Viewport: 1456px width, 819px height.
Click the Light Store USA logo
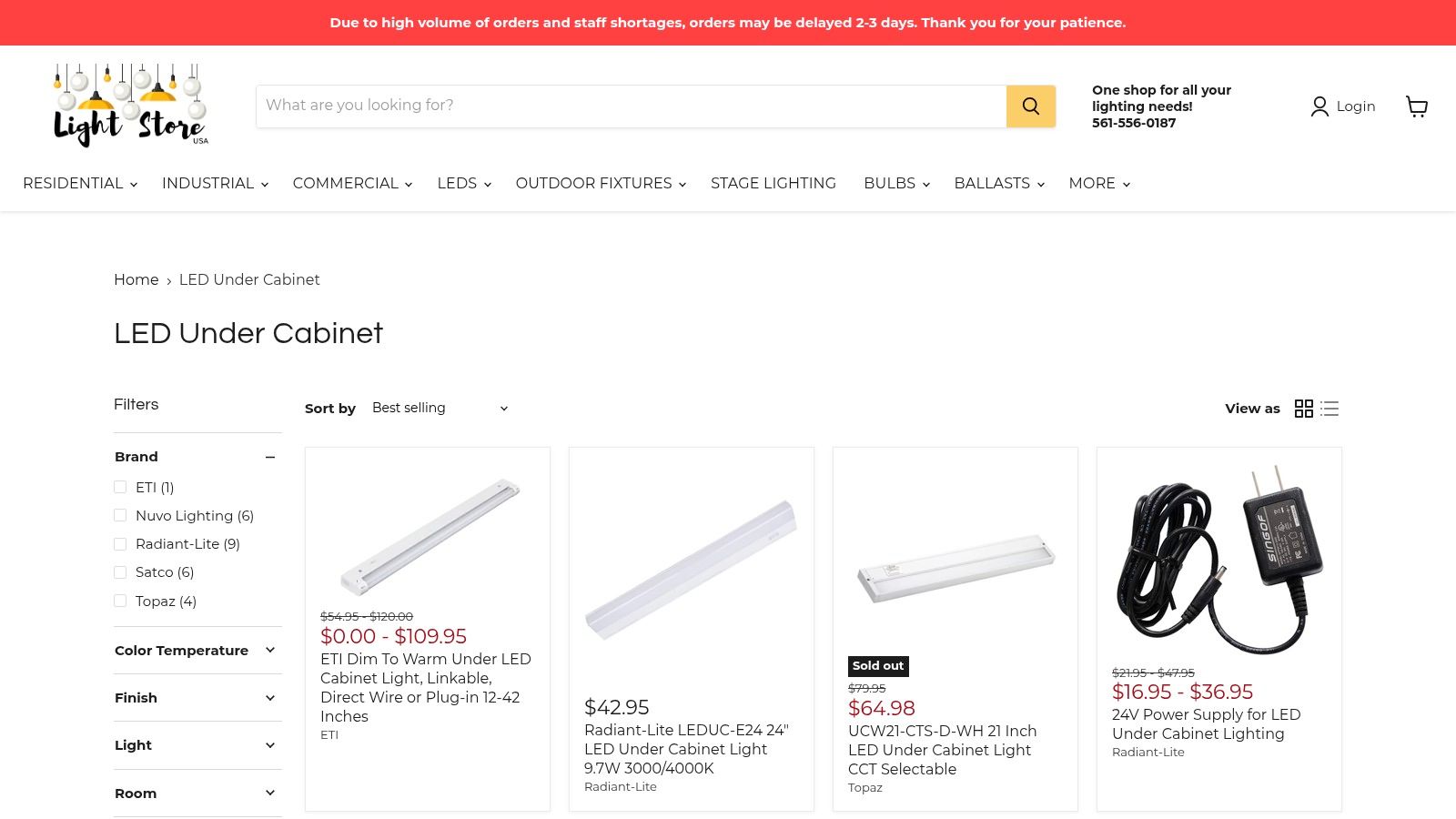[x=128, y=104]
